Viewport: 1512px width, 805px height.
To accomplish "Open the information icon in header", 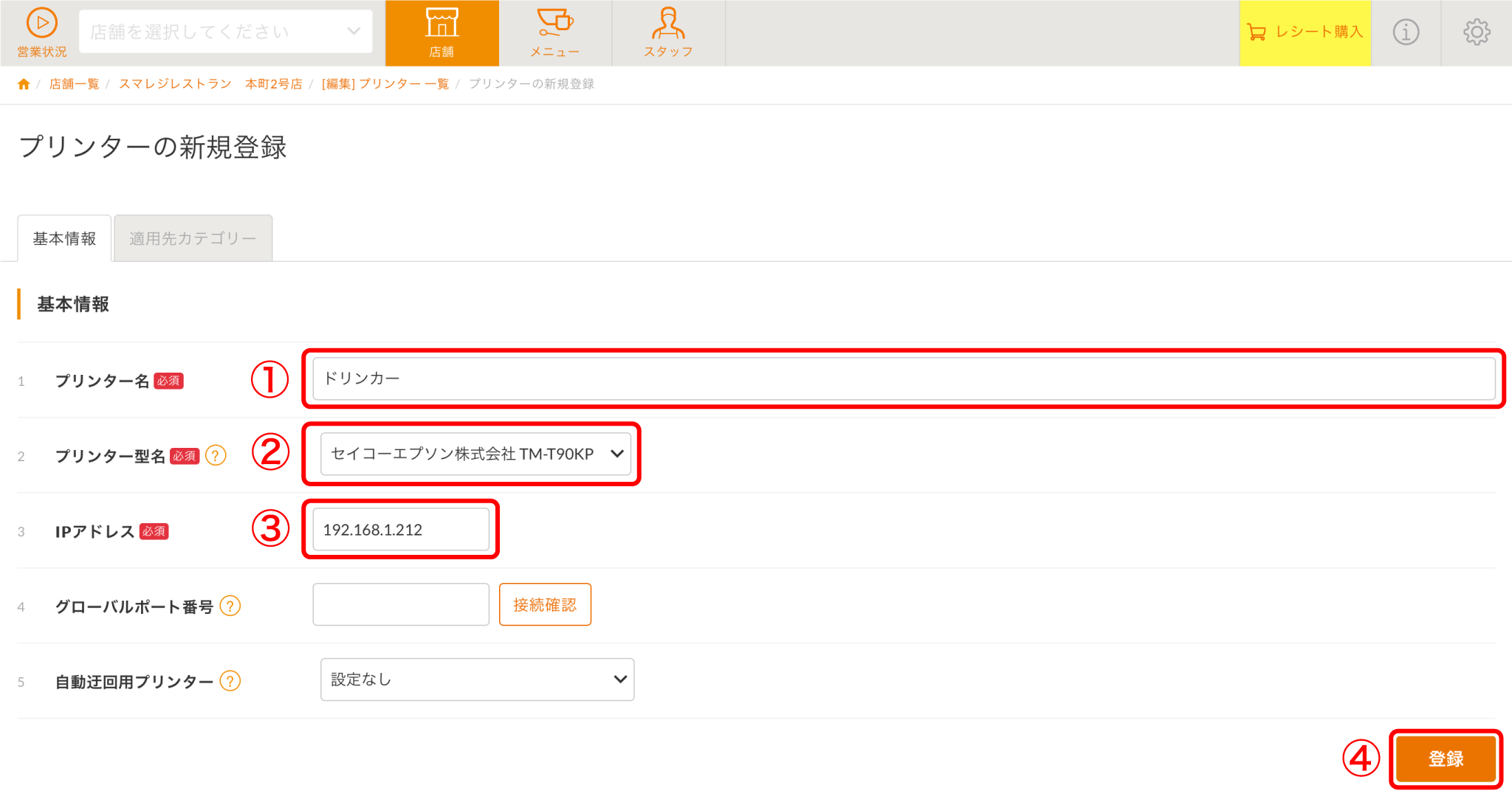I will point(1406,32).
